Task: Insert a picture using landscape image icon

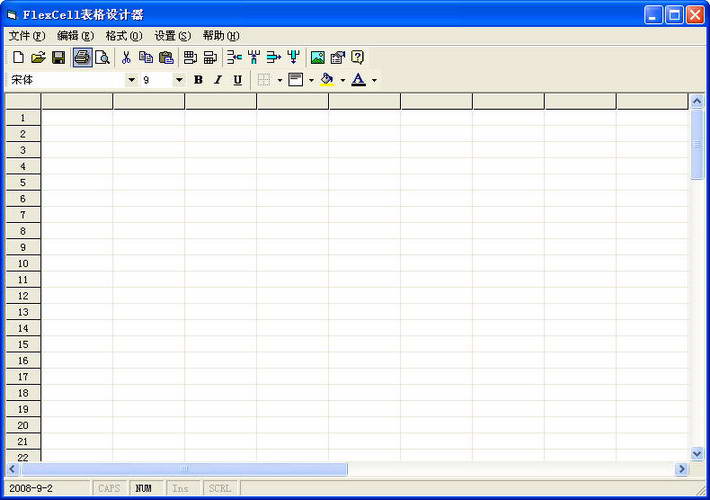Action: 317,58
